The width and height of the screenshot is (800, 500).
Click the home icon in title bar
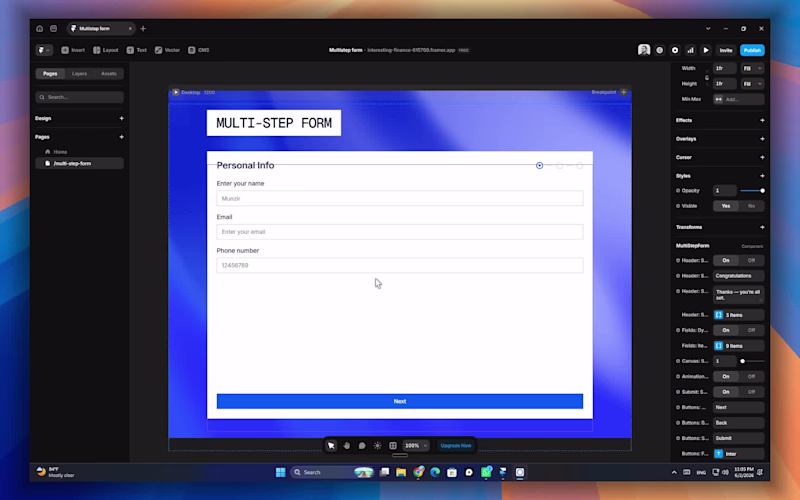tap(39, 29)
